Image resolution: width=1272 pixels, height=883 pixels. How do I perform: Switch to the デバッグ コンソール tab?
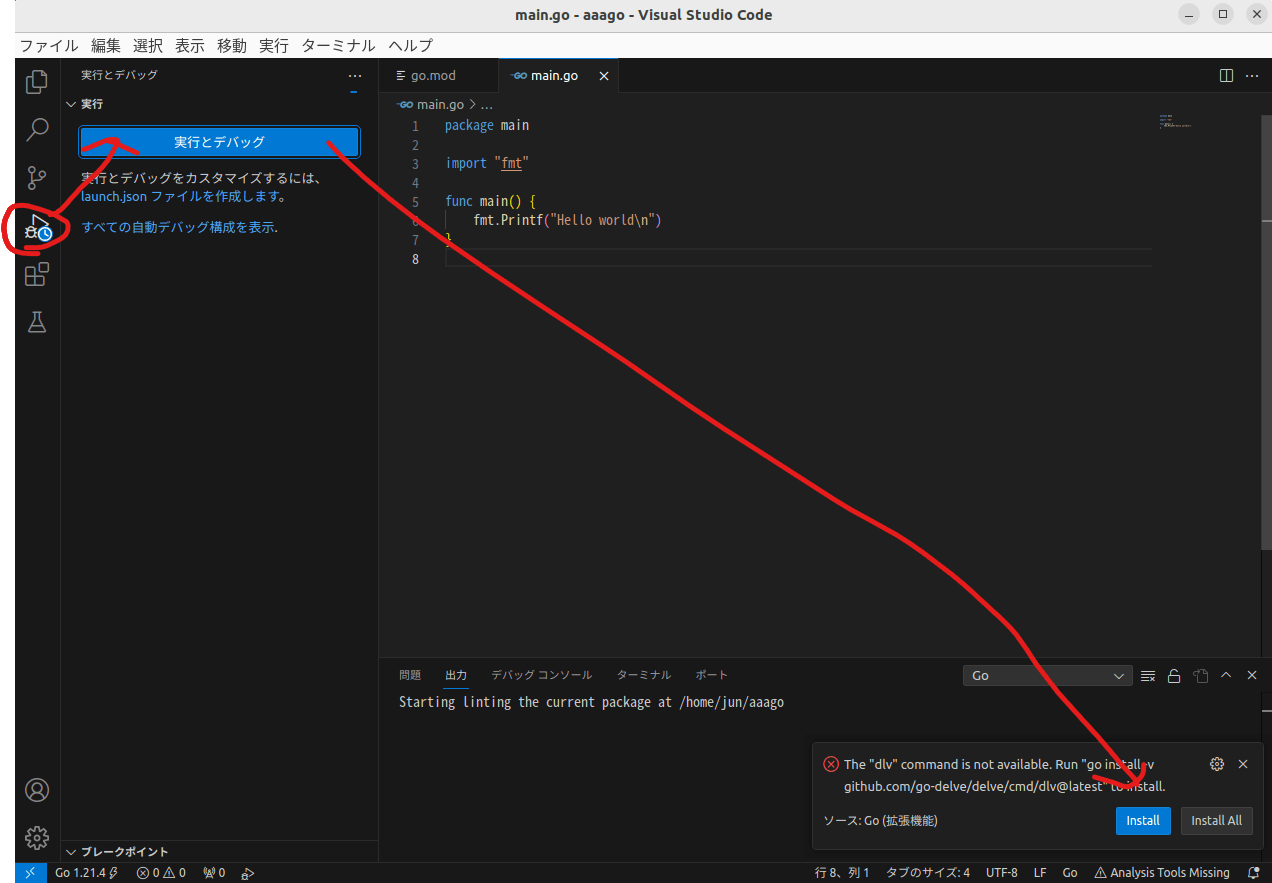541,675
